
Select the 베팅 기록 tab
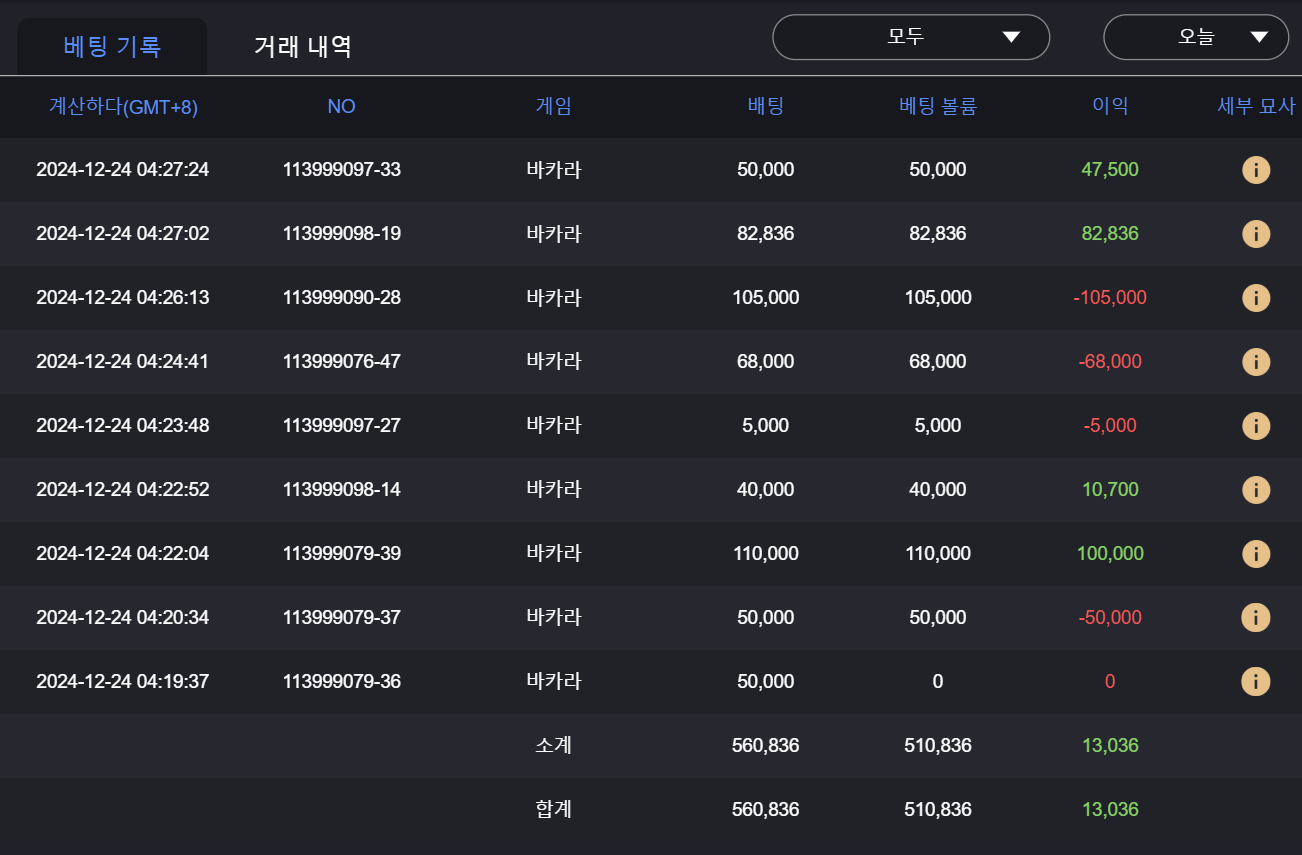click(x=112, y=46)
